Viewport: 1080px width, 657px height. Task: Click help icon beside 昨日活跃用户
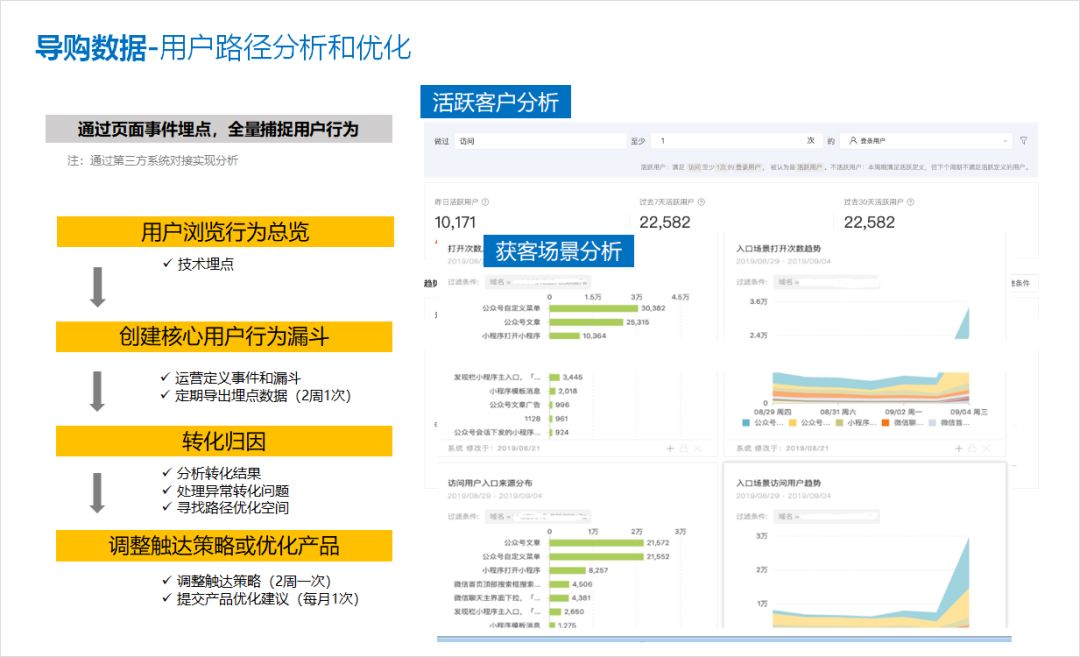tap(485, 202)
